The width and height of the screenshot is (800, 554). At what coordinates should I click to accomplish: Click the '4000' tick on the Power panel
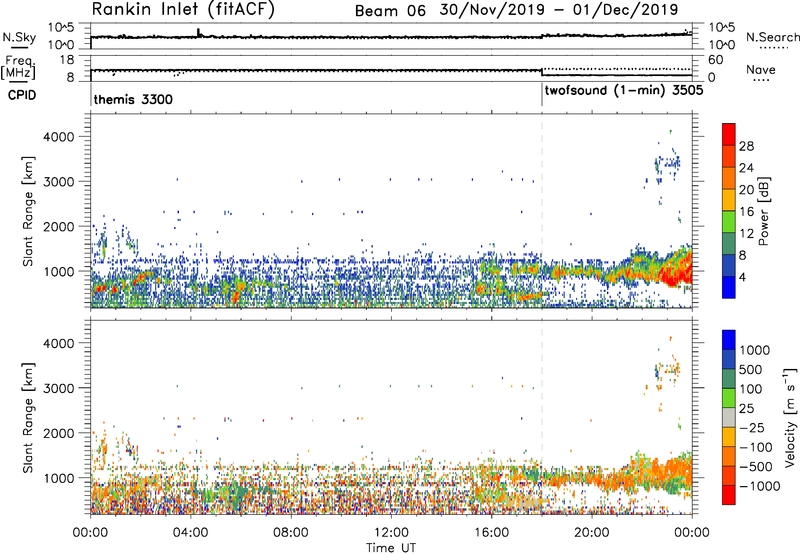[59, 137]
